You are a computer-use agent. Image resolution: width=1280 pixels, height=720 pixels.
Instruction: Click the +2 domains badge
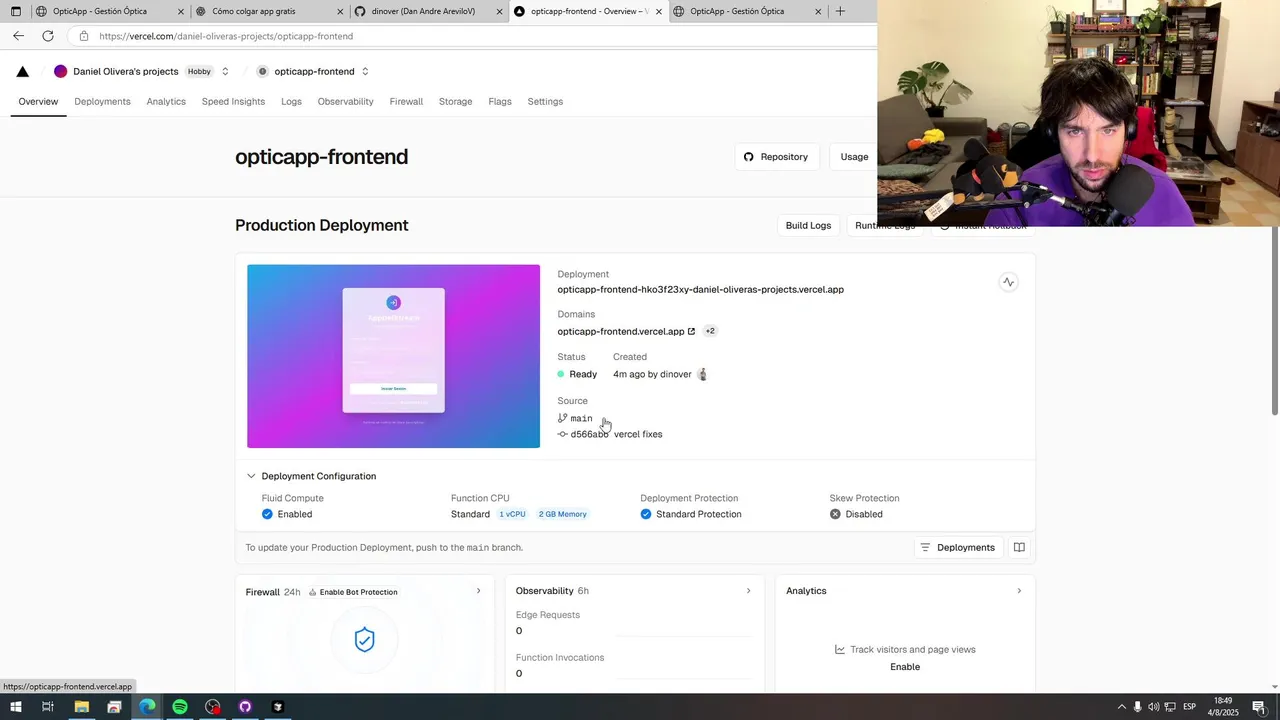coord(710,331)
